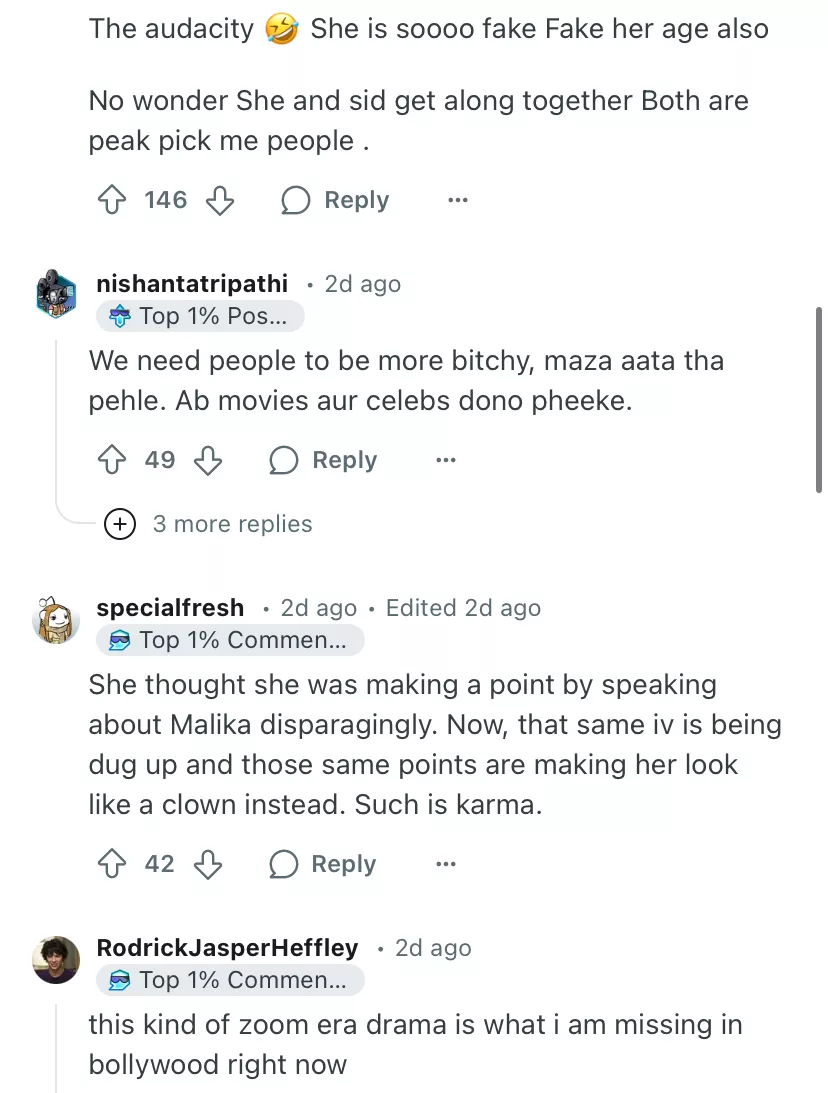Viewport: 828px width, 1093px height.
Task: Open the RodrickJasperHeffley username link
Action: coord(227,948)
